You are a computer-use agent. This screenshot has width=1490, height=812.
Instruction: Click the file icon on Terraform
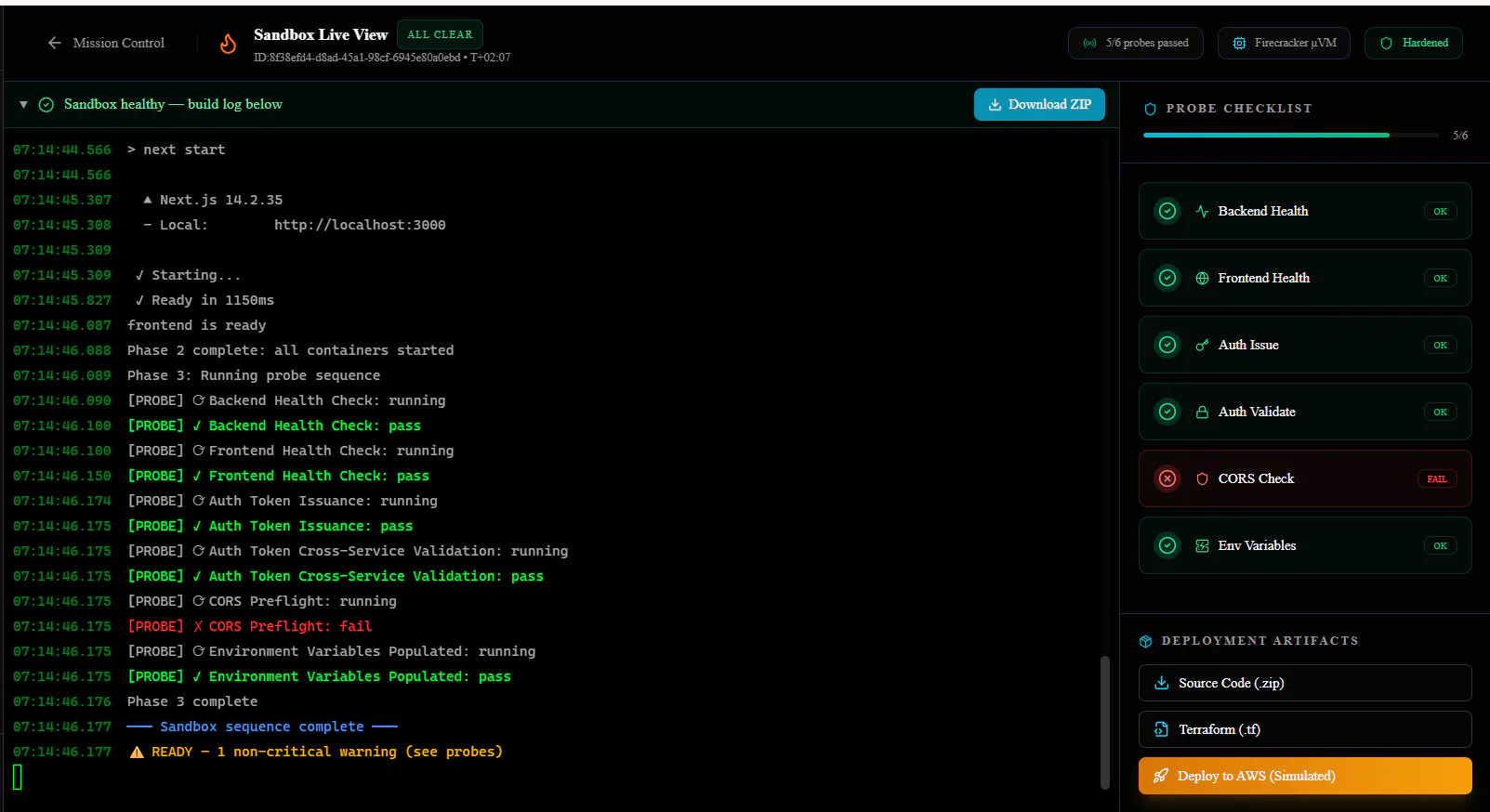tap(1161, 729)
